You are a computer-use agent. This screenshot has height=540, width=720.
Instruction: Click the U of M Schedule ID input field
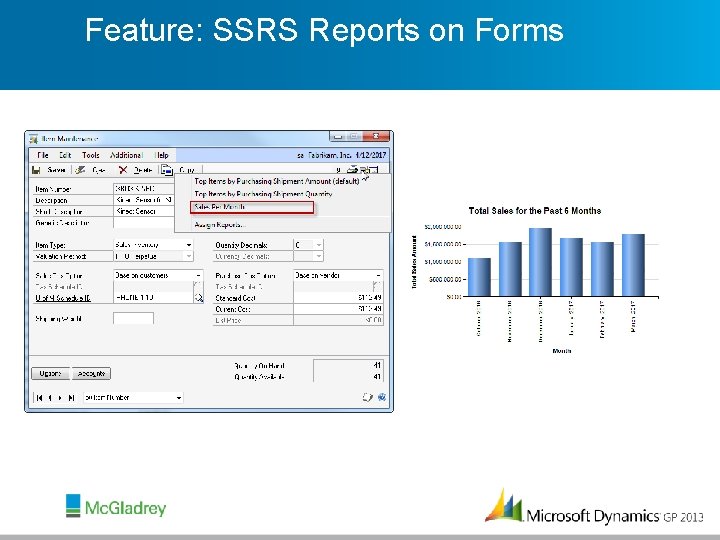click(x=153, y=298)
